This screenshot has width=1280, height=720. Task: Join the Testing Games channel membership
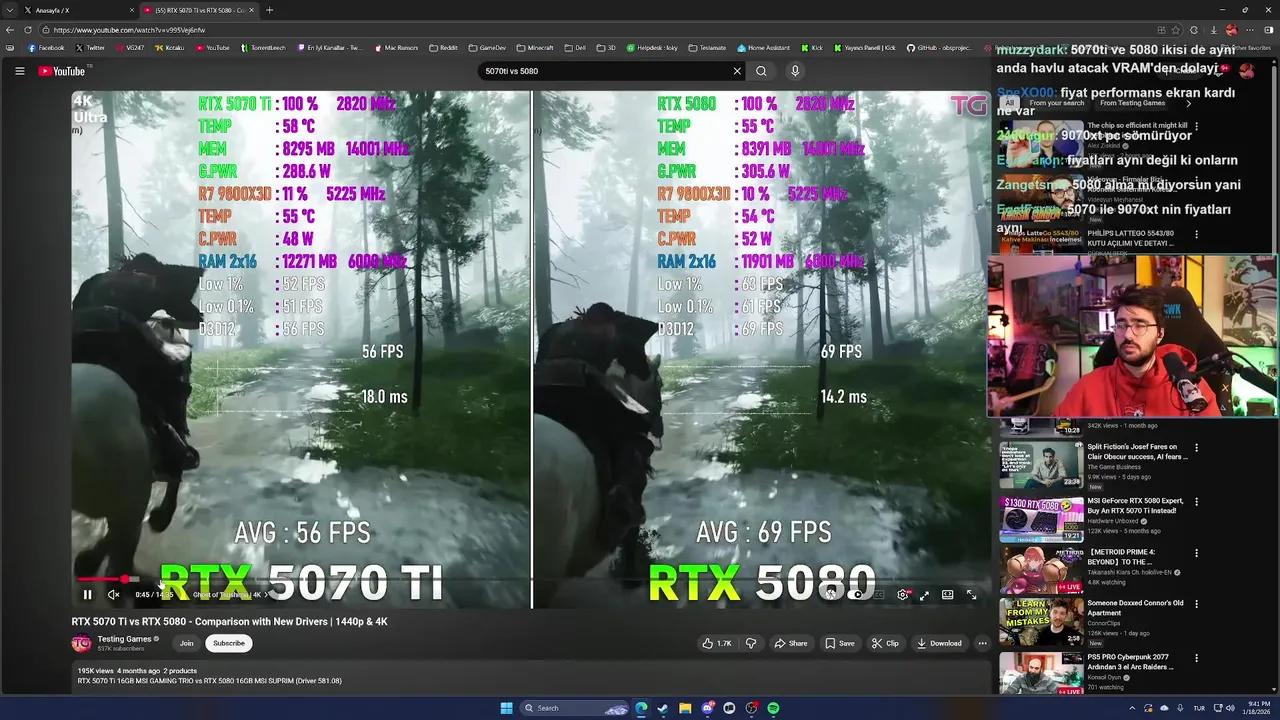[x=186, y=643]
